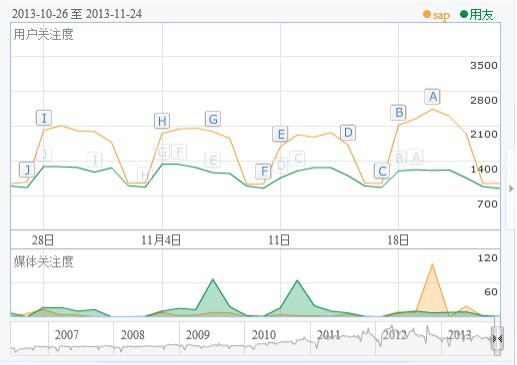Click the 60 media axis value
This screenshot has width=517, height=365.
point(491,292)
